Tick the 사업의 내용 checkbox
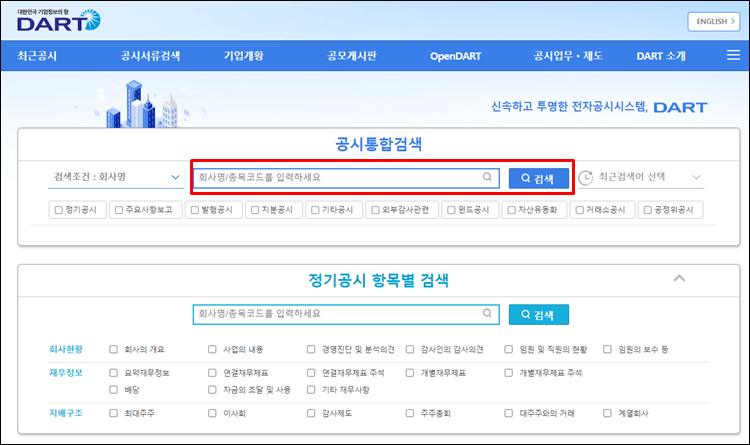Image resolution: width=750 pixels, height=445 pixels. 212,349
